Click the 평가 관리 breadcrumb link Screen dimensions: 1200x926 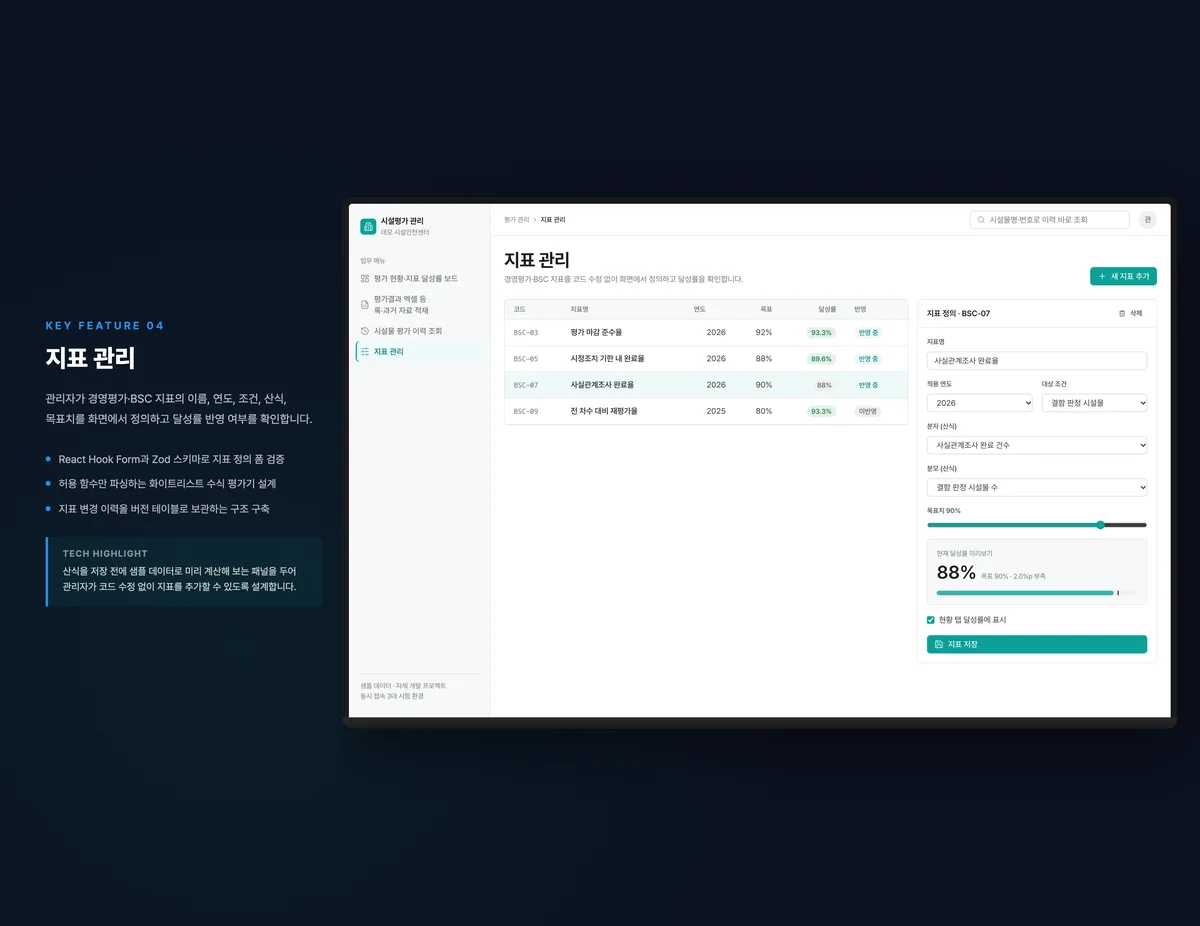point(517,220)
